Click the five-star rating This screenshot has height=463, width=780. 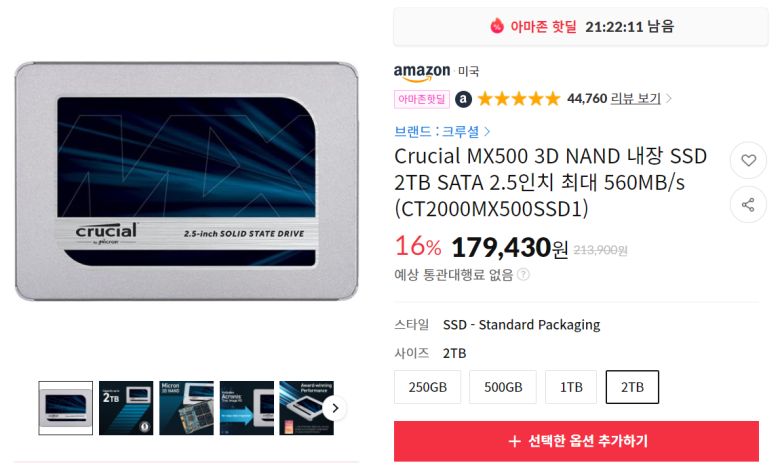tap(519, 98)
